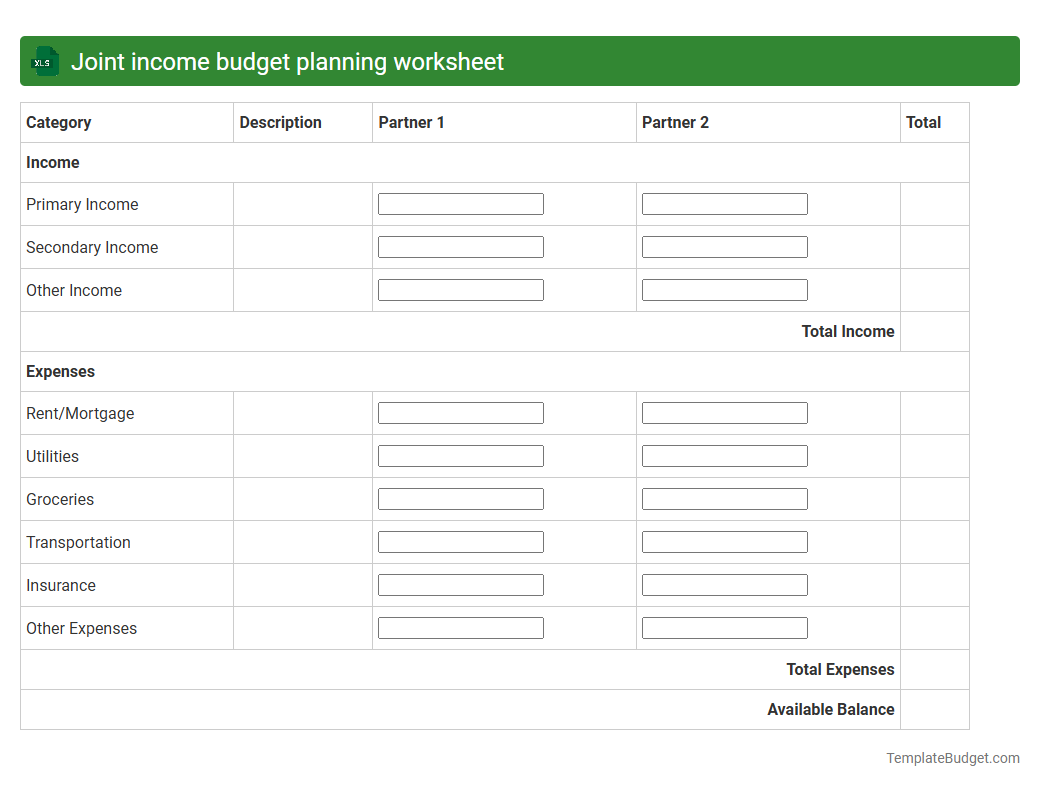Click the Category column header
The image size is (1040, 787).
click(x=58, y=122)
